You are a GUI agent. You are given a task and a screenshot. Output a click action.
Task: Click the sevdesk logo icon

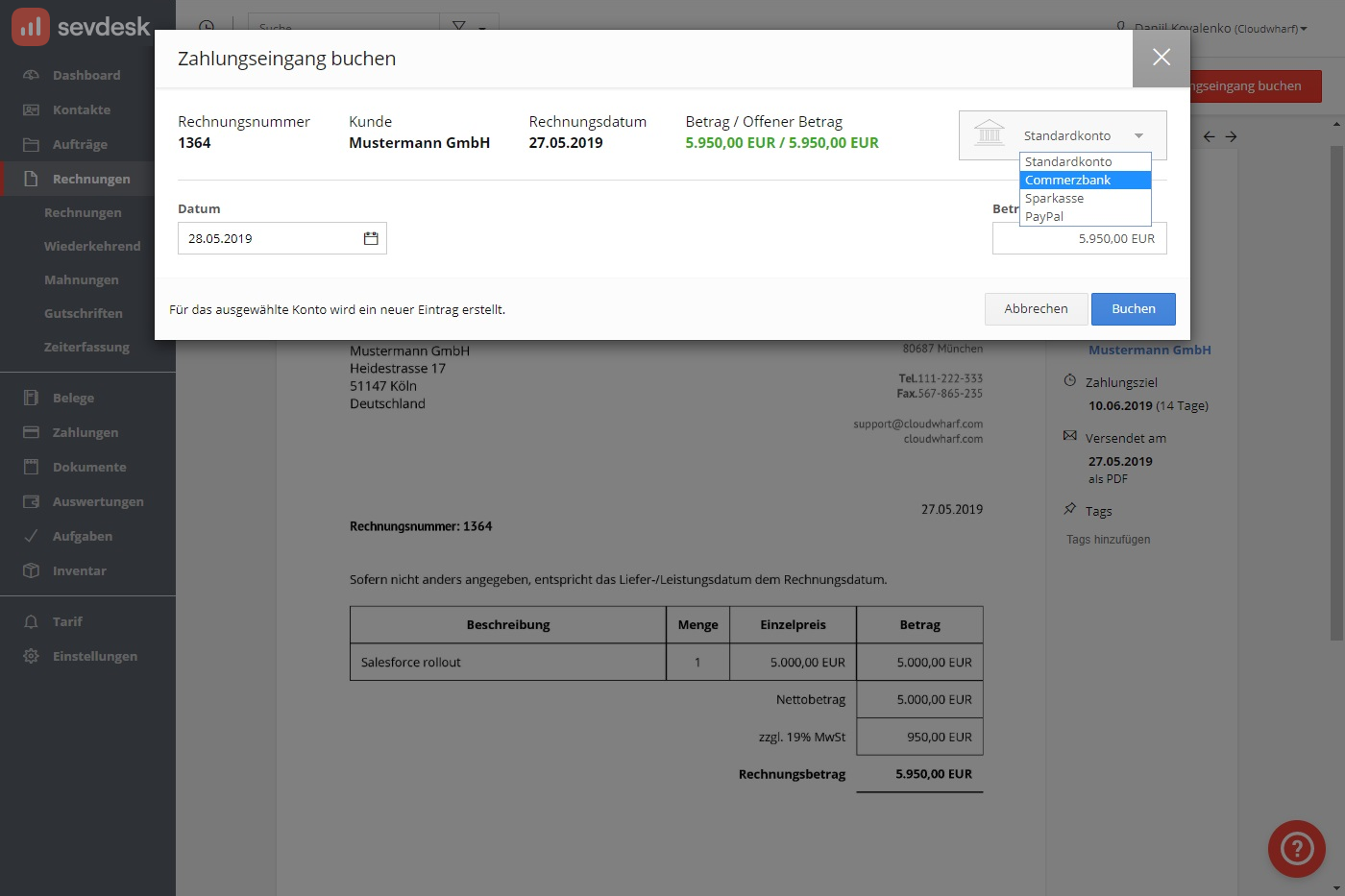point(30,27)
